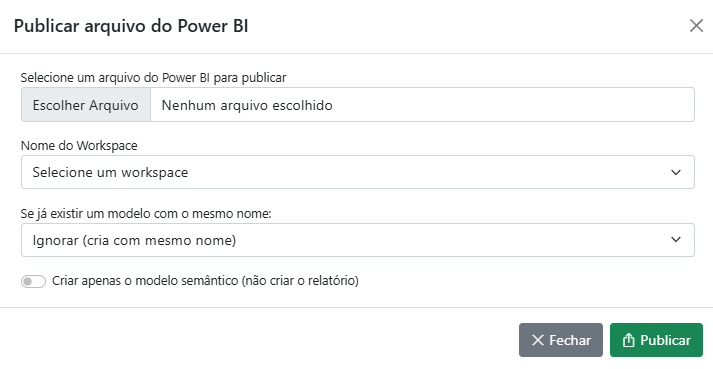Click the chevron arrow of the workspace selector
This screenshot has height=369, width=713.
(x=676, y=172)
